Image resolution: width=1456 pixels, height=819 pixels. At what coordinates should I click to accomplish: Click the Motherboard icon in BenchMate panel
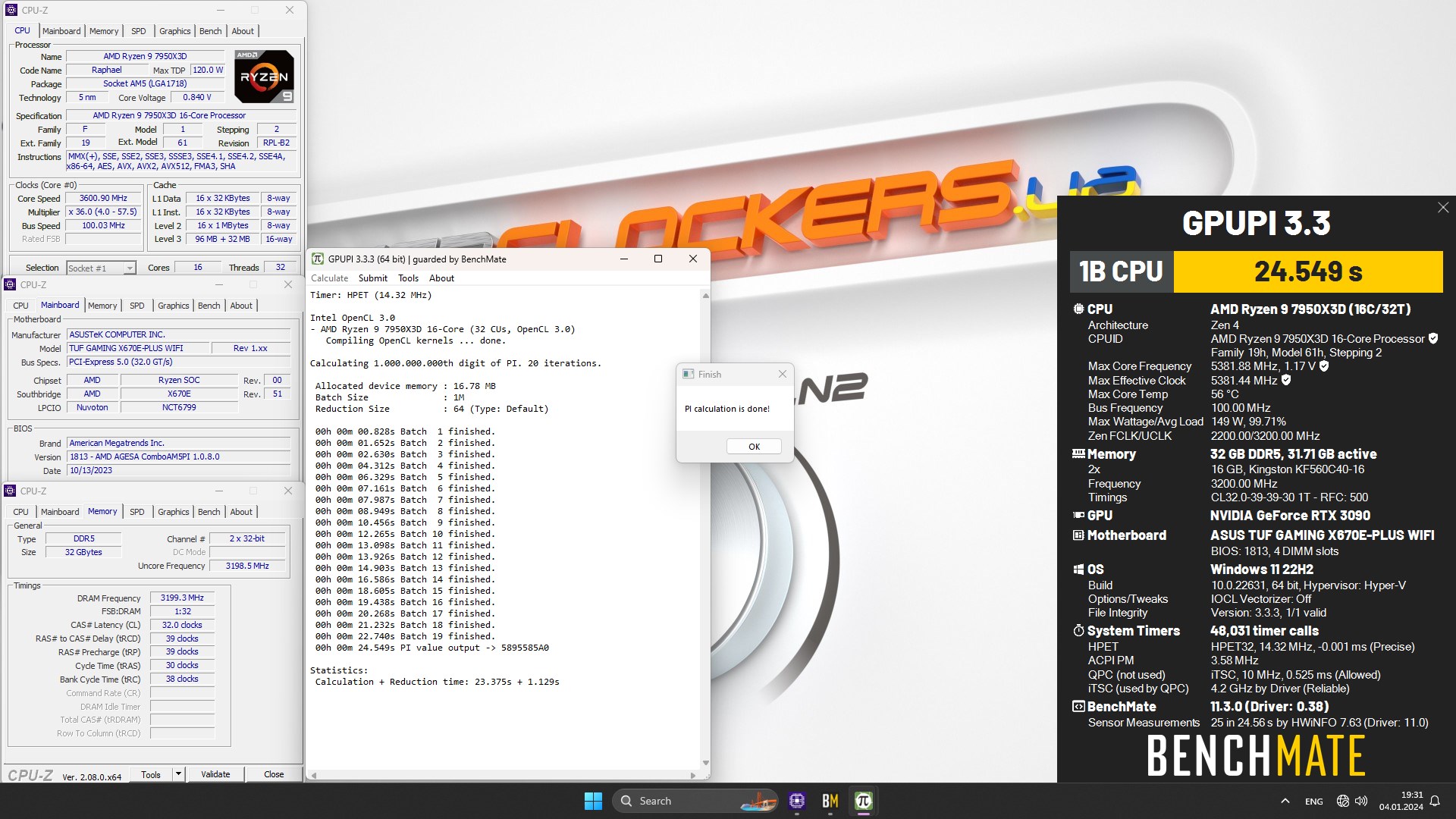pyautogui.click(x=1078, y=535)
